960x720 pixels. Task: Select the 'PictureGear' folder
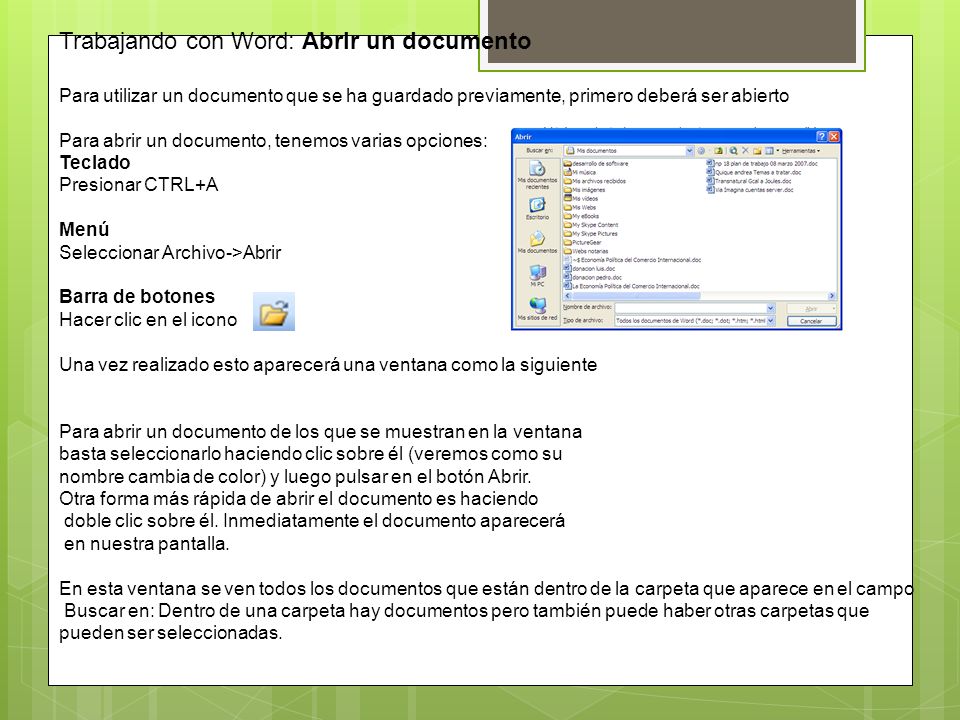tap(582, 242)
